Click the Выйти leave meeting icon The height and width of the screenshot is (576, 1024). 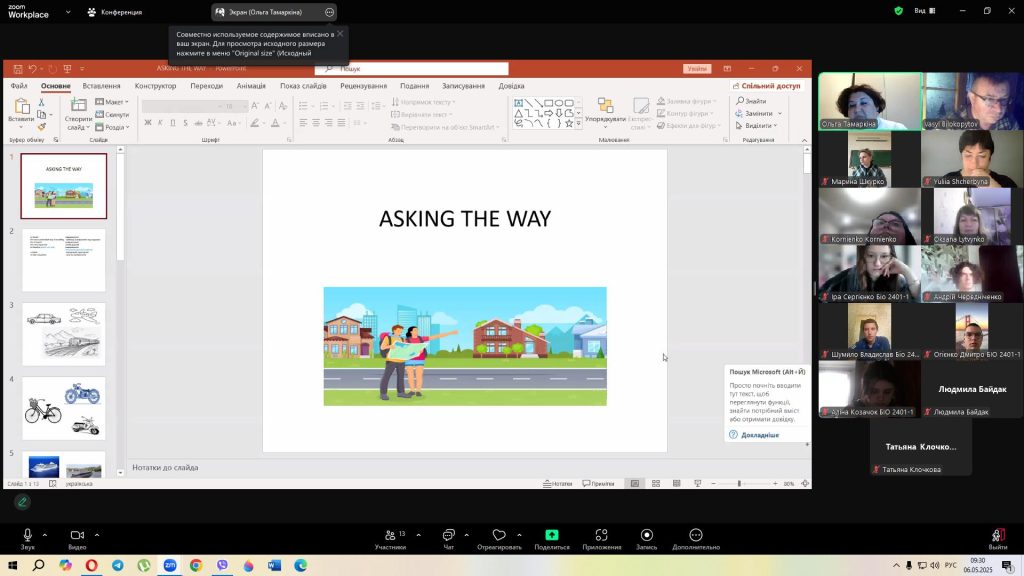tap(997, 535)
